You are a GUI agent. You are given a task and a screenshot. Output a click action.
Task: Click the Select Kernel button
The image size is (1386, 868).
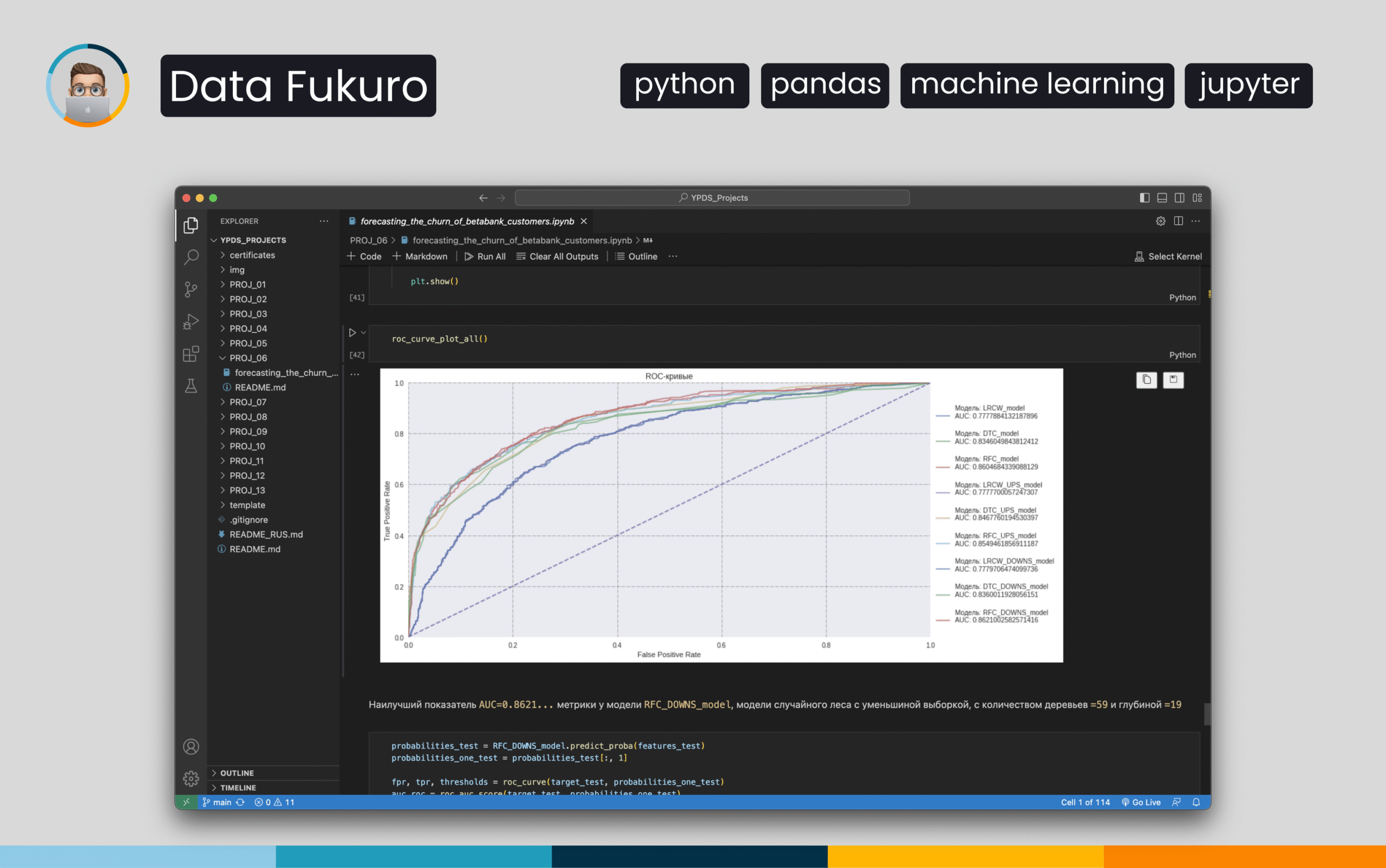pos(1168,256)
